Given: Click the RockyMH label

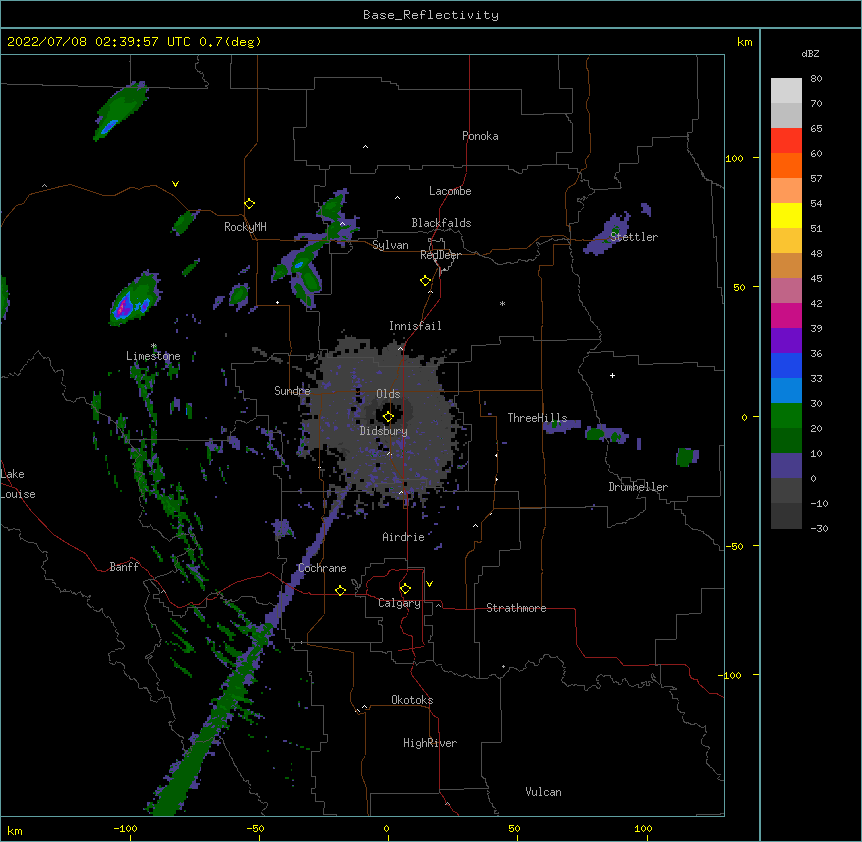Looking at the screenshot, I should [245, 227].
